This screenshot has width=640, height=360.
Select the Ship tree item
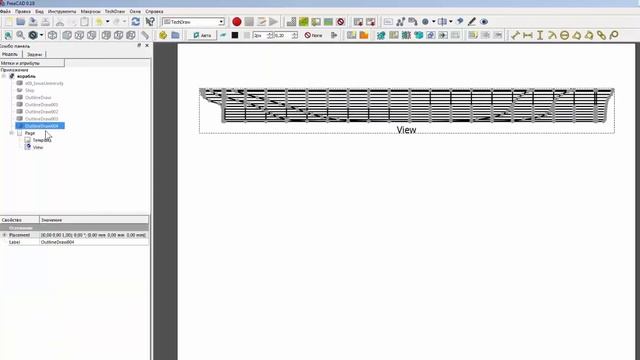click(x=29, y=90)
